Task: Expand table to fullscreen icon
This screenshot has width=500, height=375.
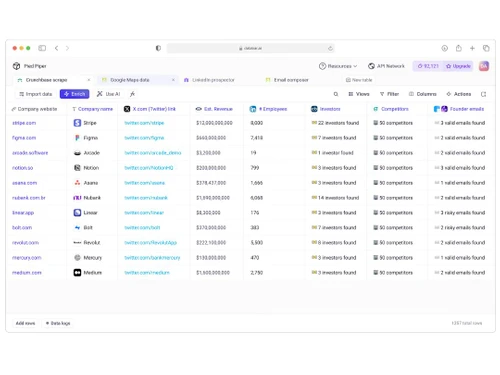Action: point(483,94)
